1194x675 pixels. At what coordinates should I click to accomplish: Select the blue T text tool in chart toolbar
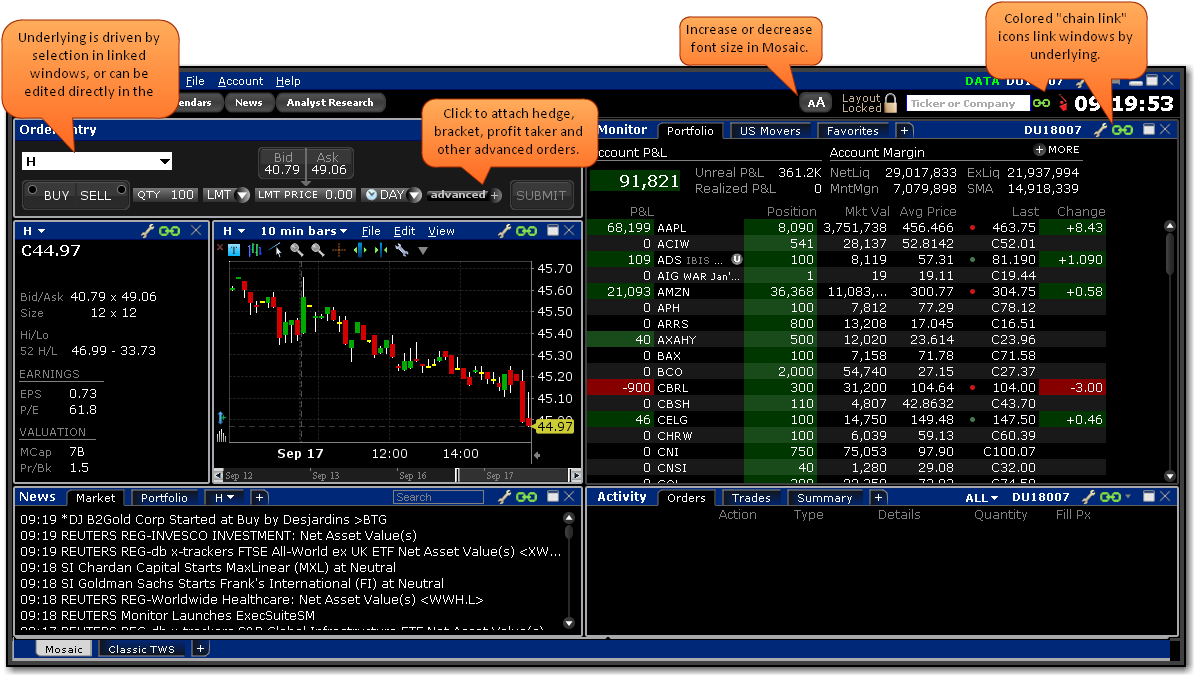(x=234, y=250)
